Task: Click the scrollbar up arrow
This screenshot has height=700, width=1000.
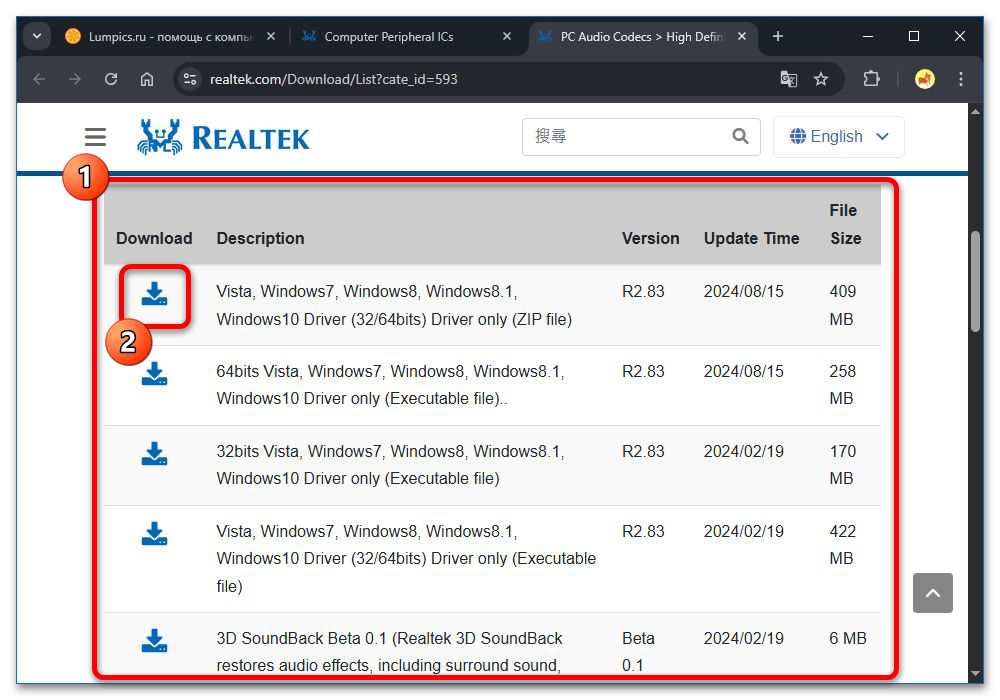Action: pyautogui.click(x=975, y=112)
